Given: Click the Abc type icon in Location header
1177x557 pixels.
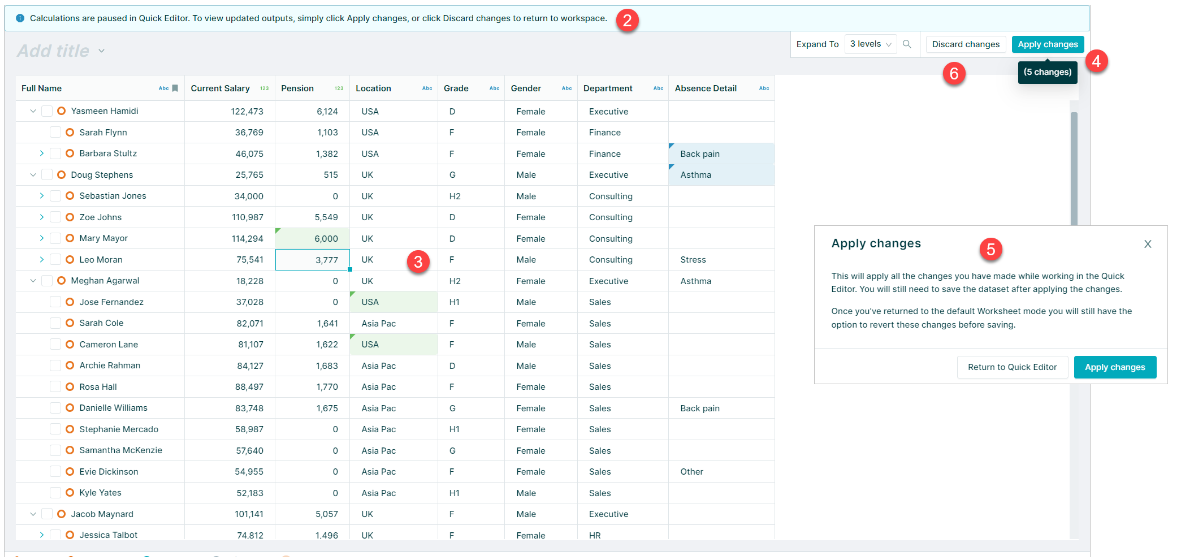Looking at the screenshot, I should (427, 88).
